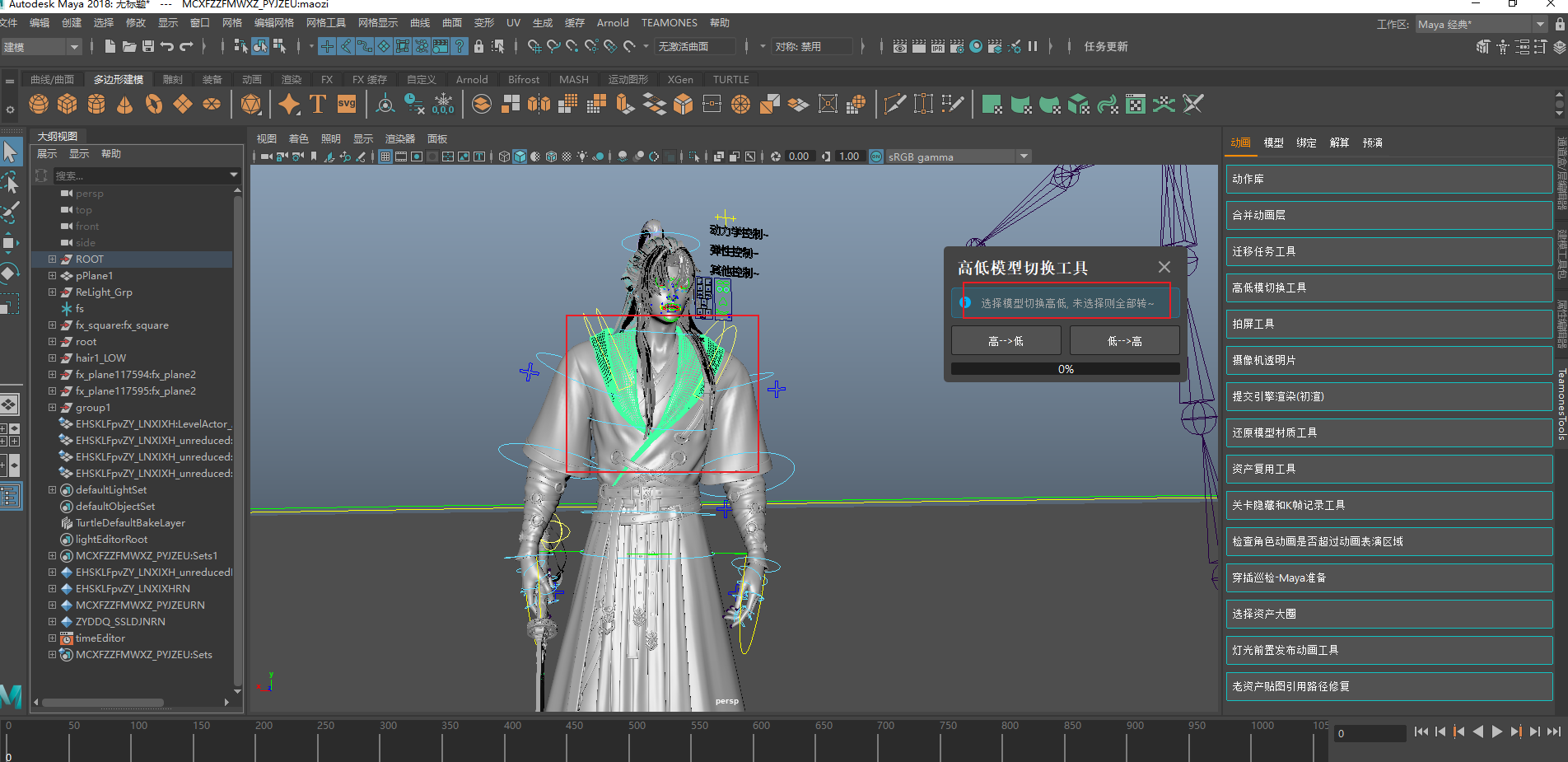Save the scene with the floppy disk icon

(148, 46)
